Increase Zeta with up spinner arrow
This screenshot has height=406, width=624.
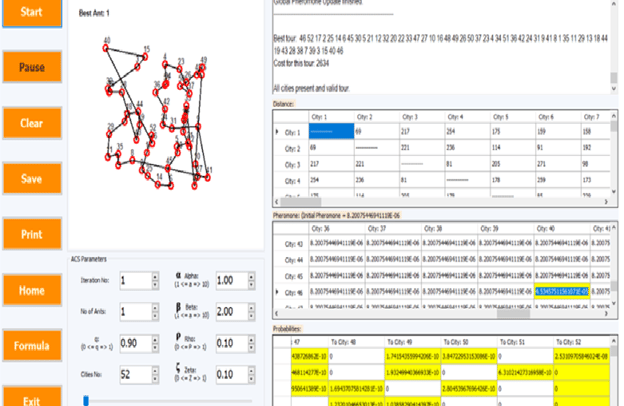coord(252,371)
